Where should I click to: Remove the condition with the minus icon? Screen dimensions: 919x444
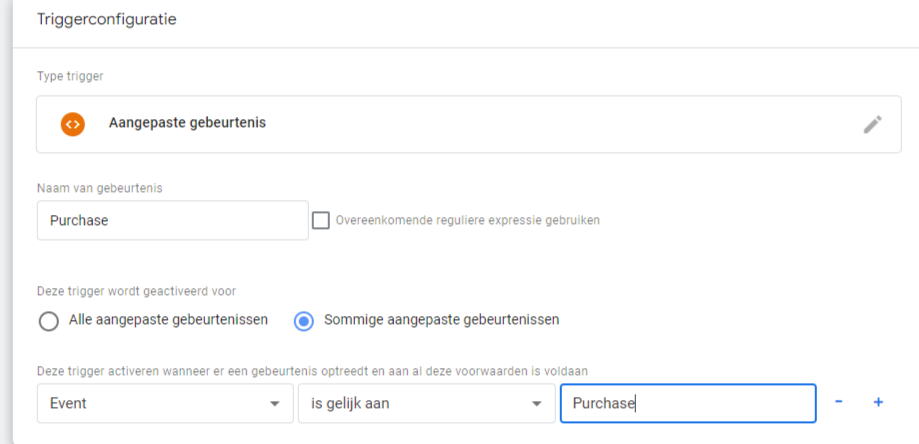[839, 402]
